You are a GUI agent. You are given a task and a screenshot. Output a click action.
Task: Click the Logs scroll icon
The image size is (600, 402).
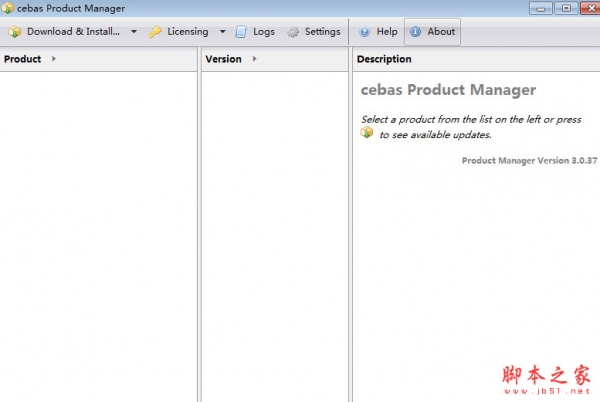click(x=241, y=32)
